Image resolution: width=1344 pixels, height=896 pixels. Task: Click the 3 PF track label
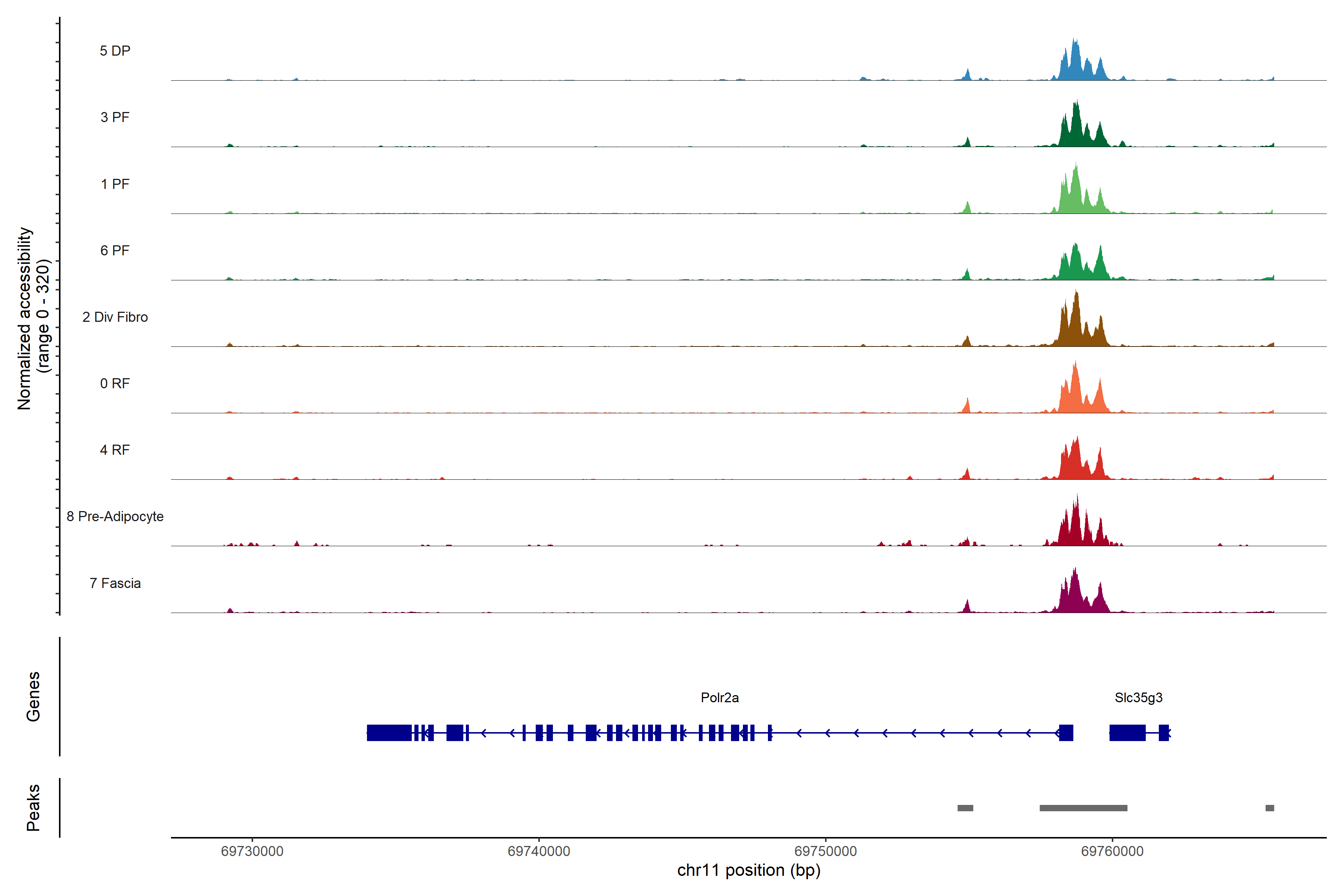pyautogui.click(x=115, y=117)
